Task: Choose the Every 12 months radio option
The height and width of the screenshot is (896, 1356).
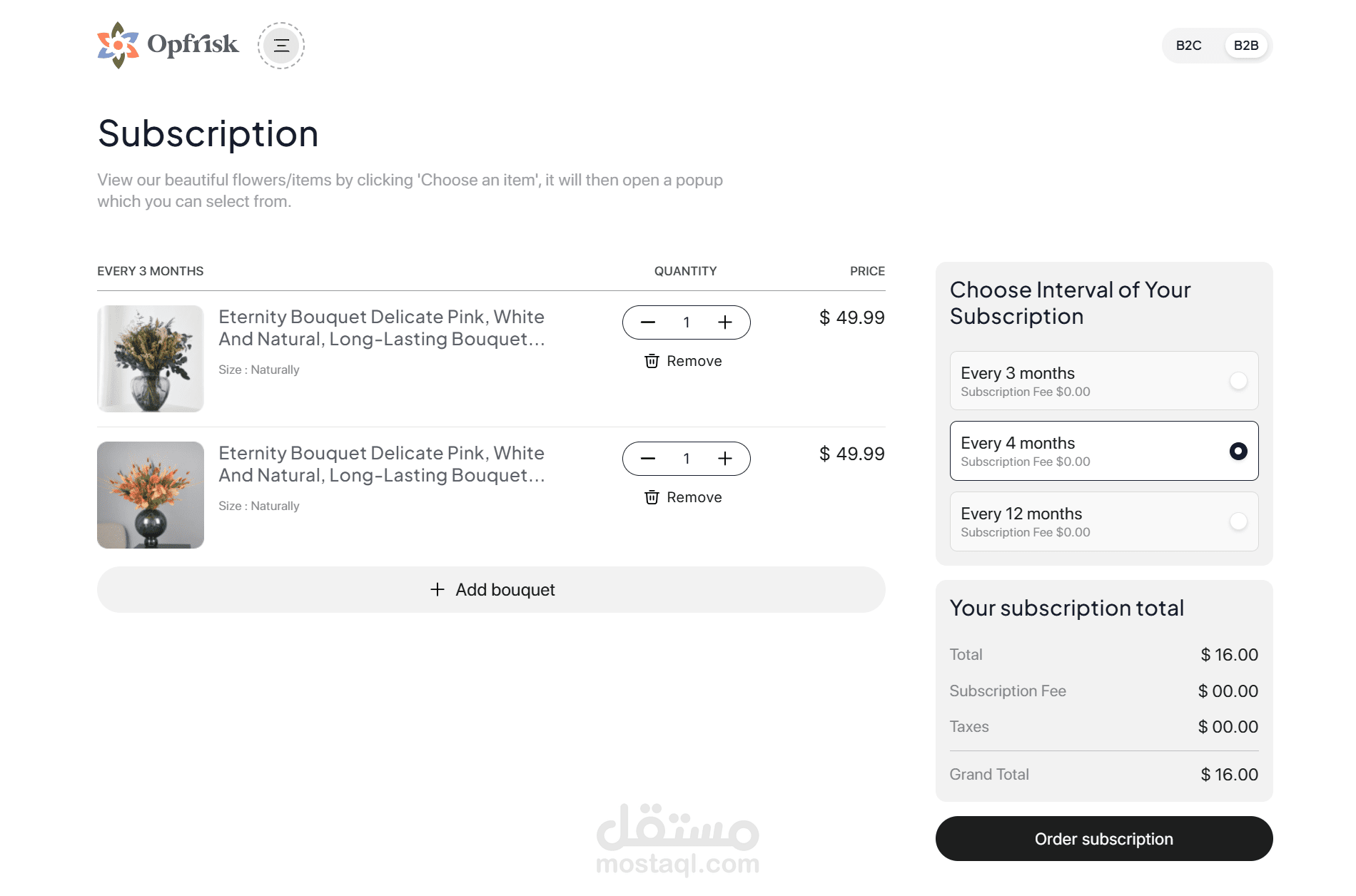Action: click(x=1239, y=521)
